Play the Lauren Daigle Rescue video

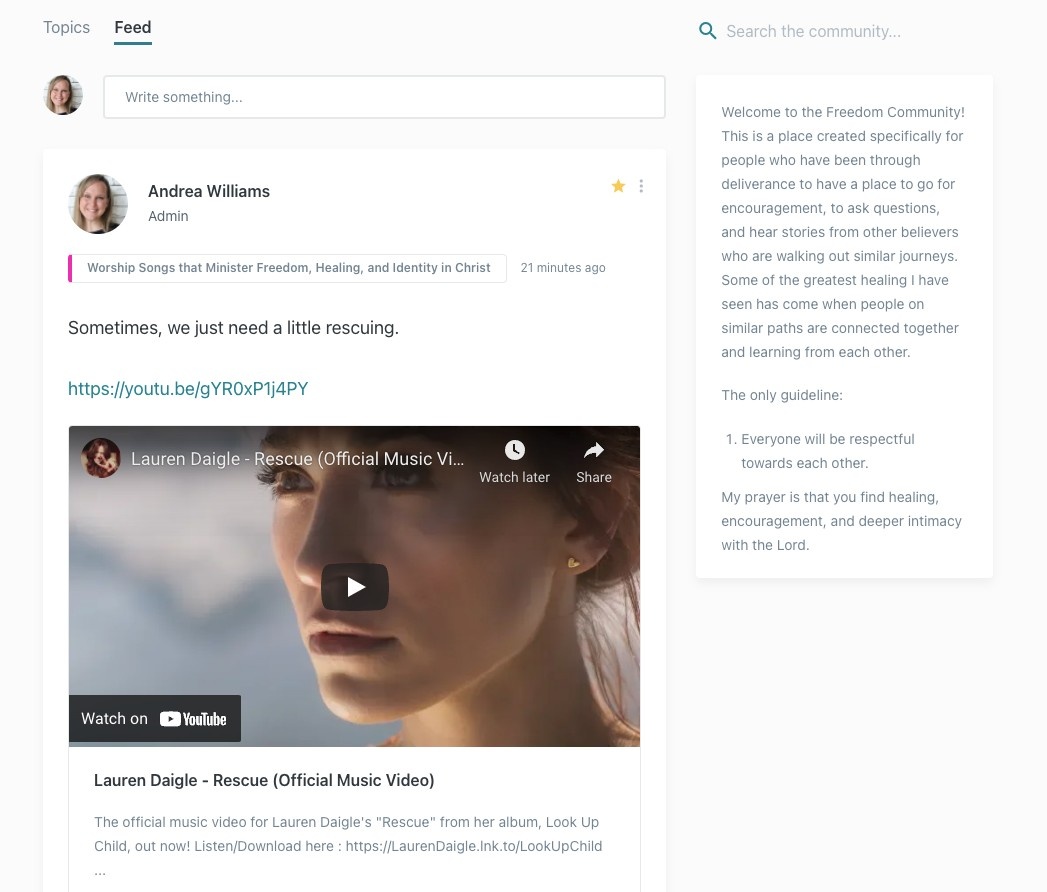tap(355, 587)
